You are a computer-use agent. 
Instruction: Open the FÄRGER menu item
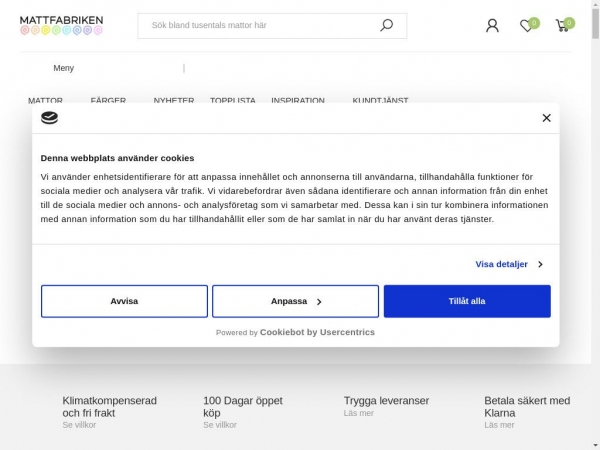point(108,100)
